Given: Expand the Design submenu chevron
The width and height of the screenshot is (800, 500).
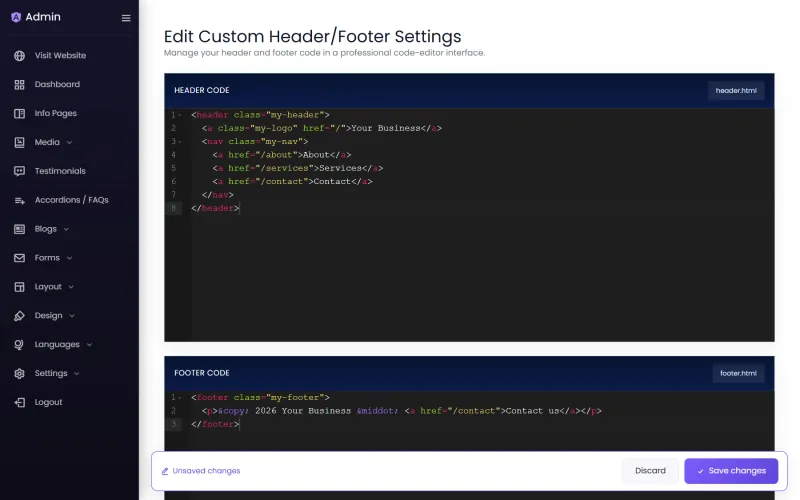Looking at the screenshot, I should point(72,316).
